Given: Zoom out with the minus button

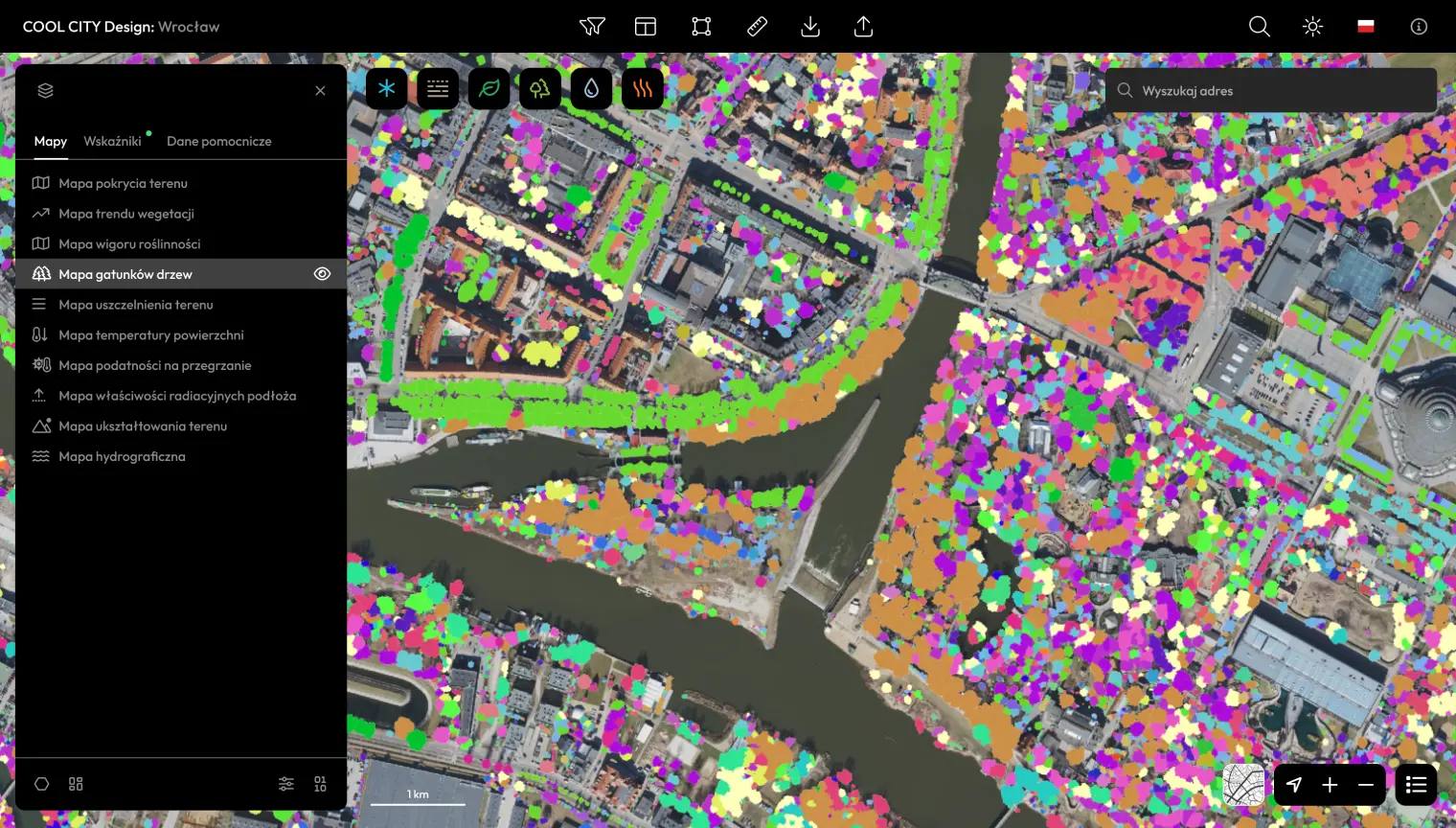Looking at the screenshot, I should pos(1366,785).
